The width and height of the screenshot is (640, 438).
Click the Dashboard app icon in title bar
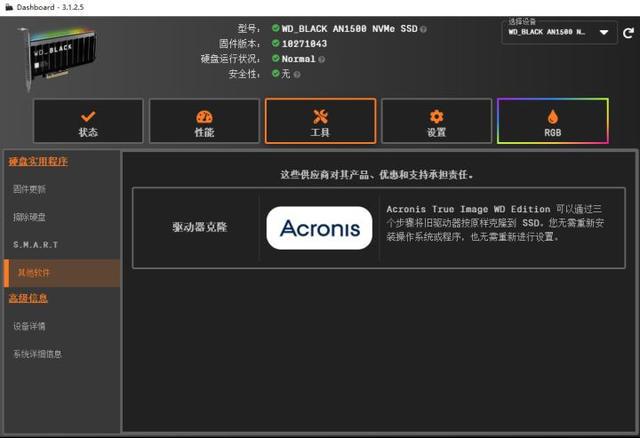(x=9, y=7)
